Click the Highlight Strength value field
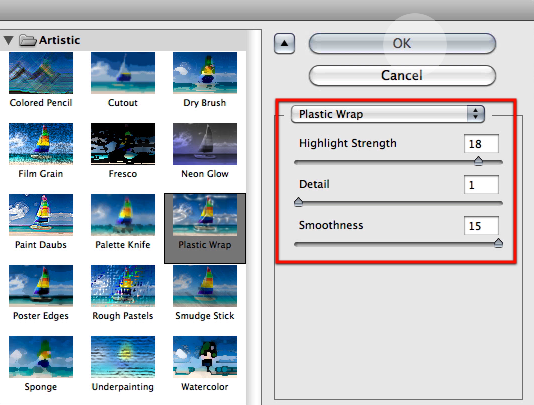Viewport: 534px width, 405px height. click(481, 143)
